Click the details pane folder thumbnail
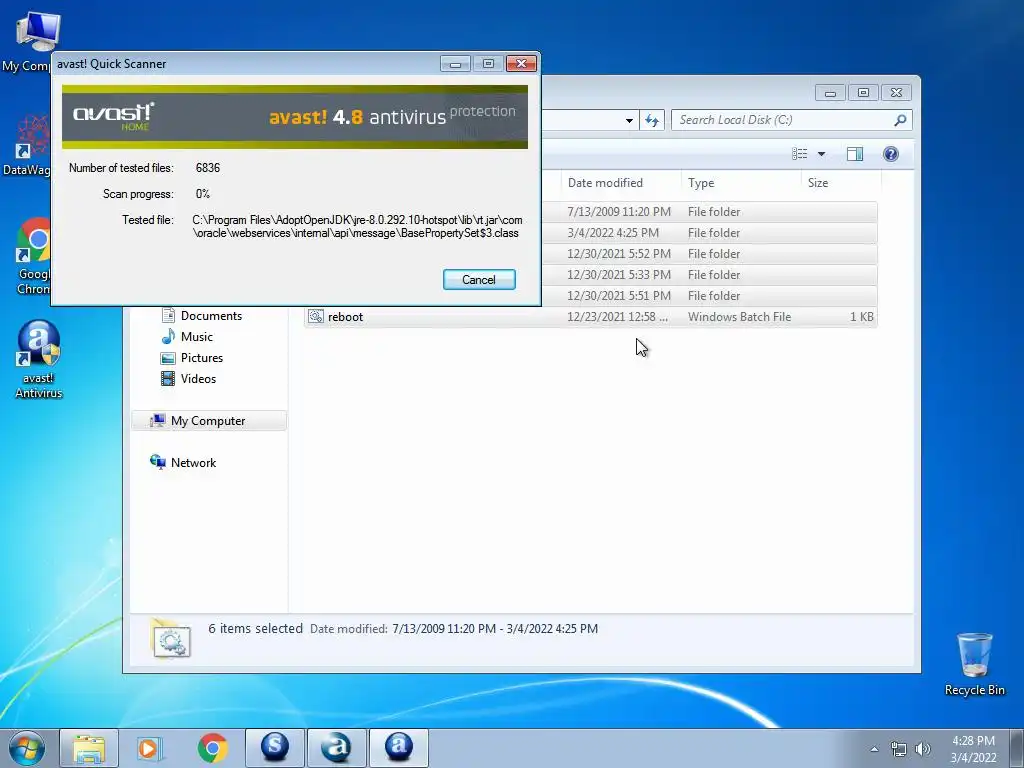 click(170, 637)
